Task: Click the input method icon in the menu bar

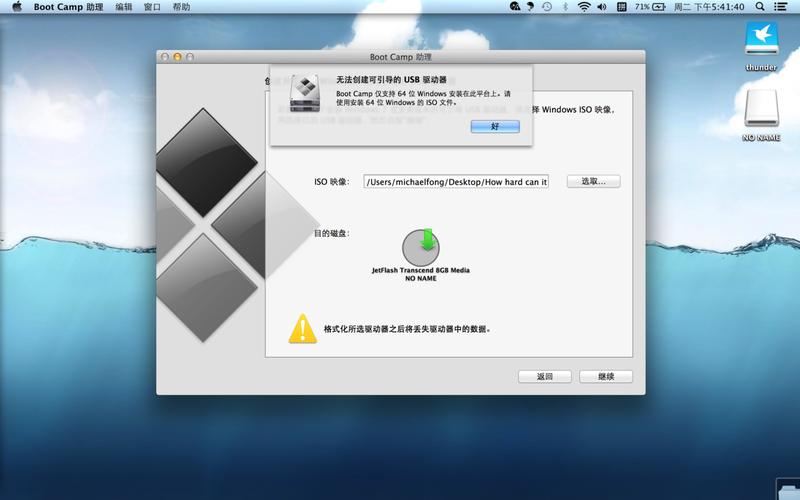Action: tap(621, 7)
